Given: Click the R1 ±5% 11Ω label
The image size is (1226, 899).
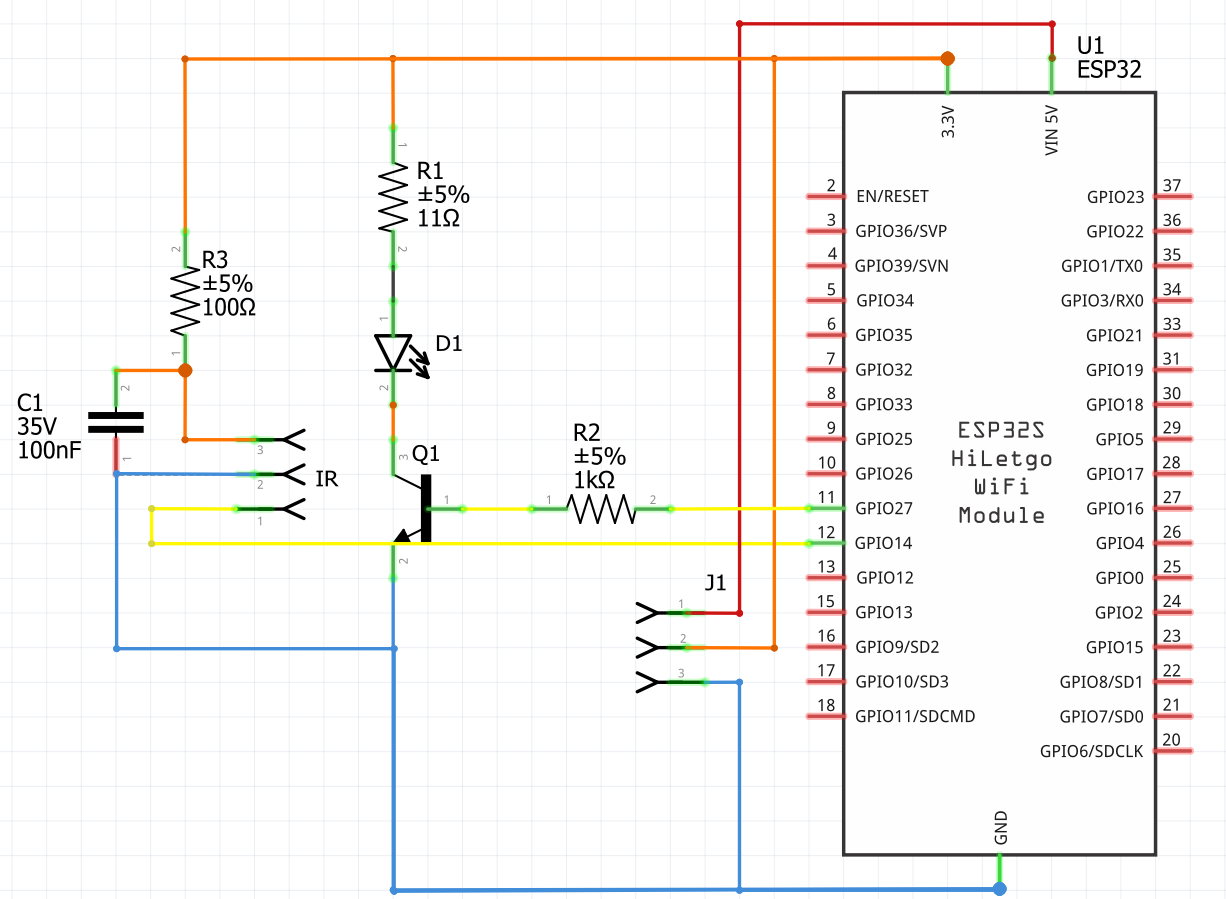Looking at the screenshot, I should tap(443, 194).
